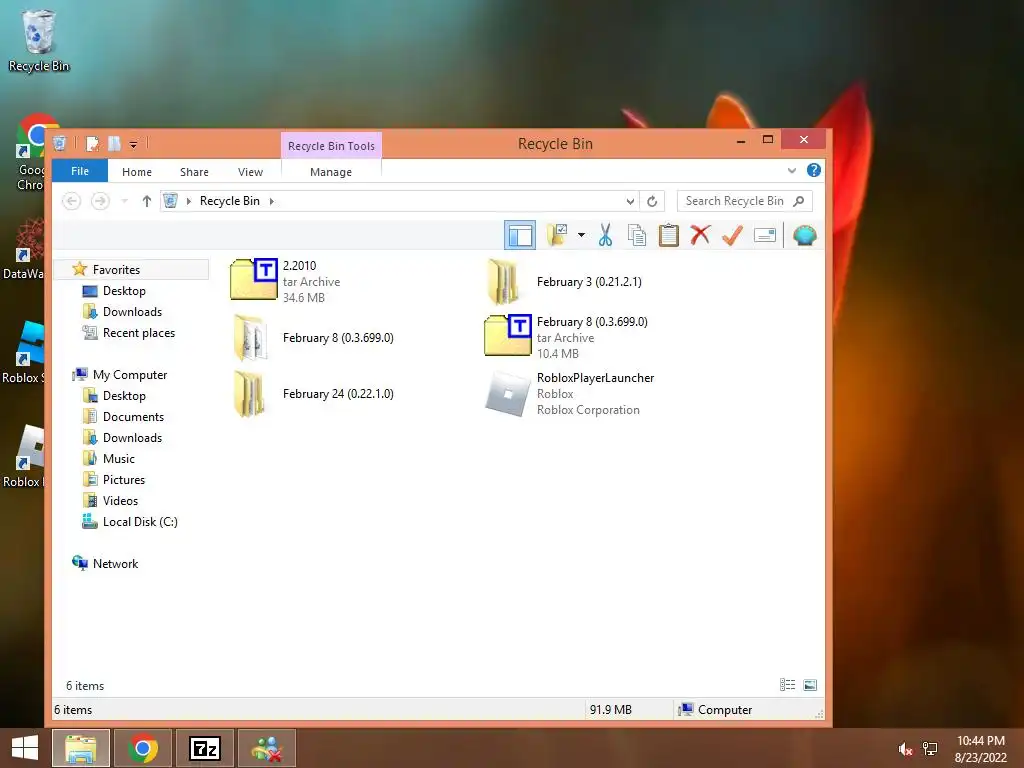The height and width of the screenshot is (768, 1024).
Task: Select Desktop under Favorites
Action: coord(124,291)
